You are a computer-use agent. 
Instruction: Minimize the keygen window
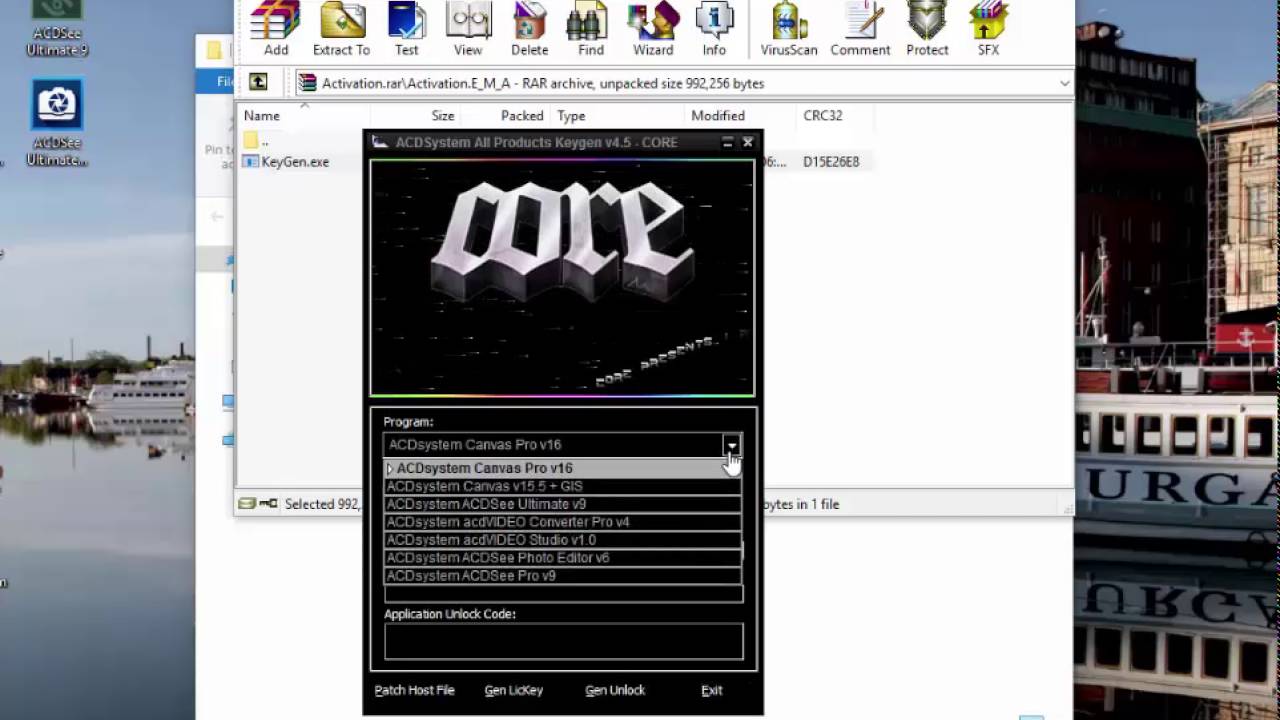(728, 142)
